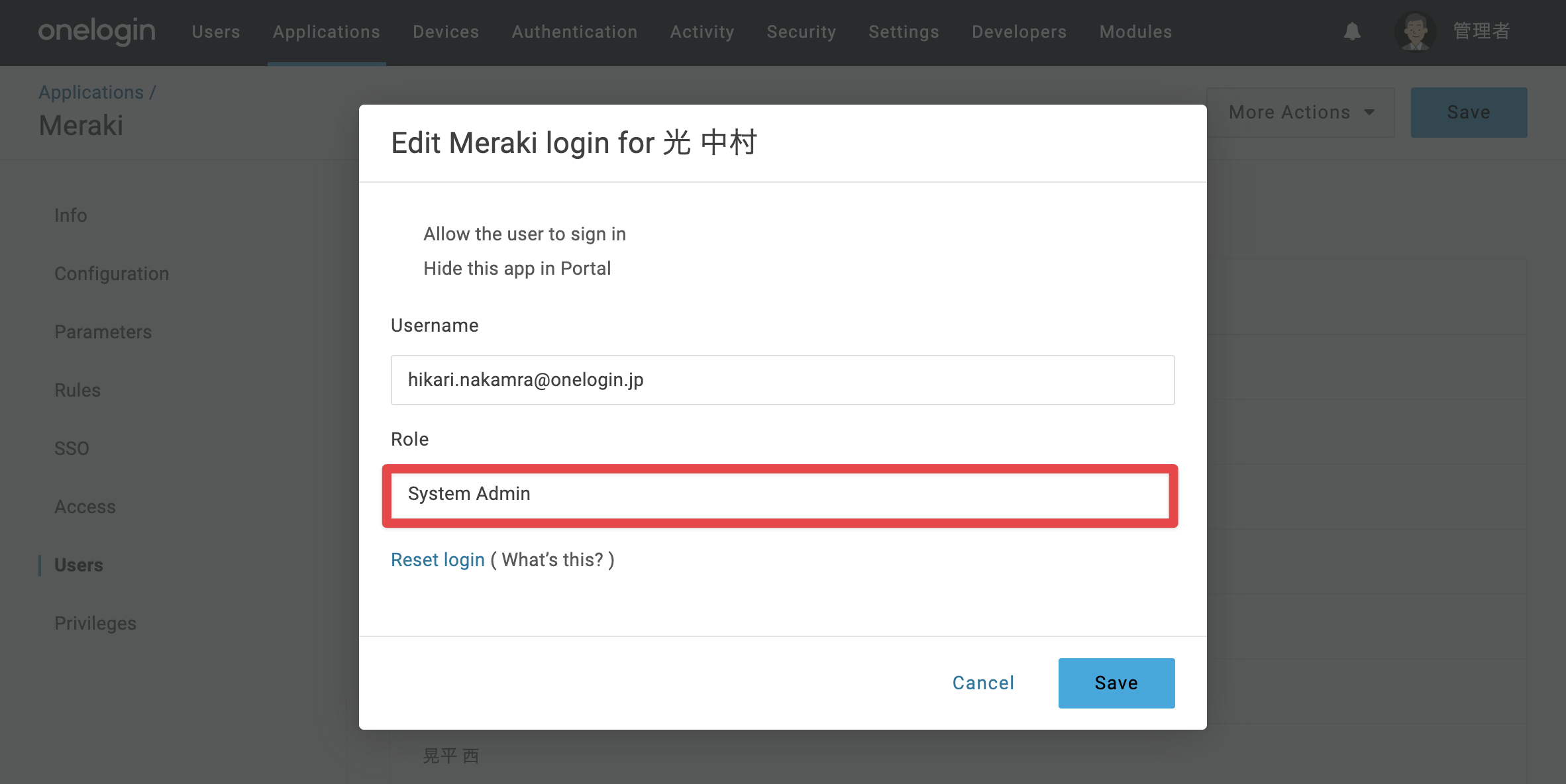The width and height of the screenshot is (1566, 784).
Task: Open the Security menu
Action: pos(802,32)
